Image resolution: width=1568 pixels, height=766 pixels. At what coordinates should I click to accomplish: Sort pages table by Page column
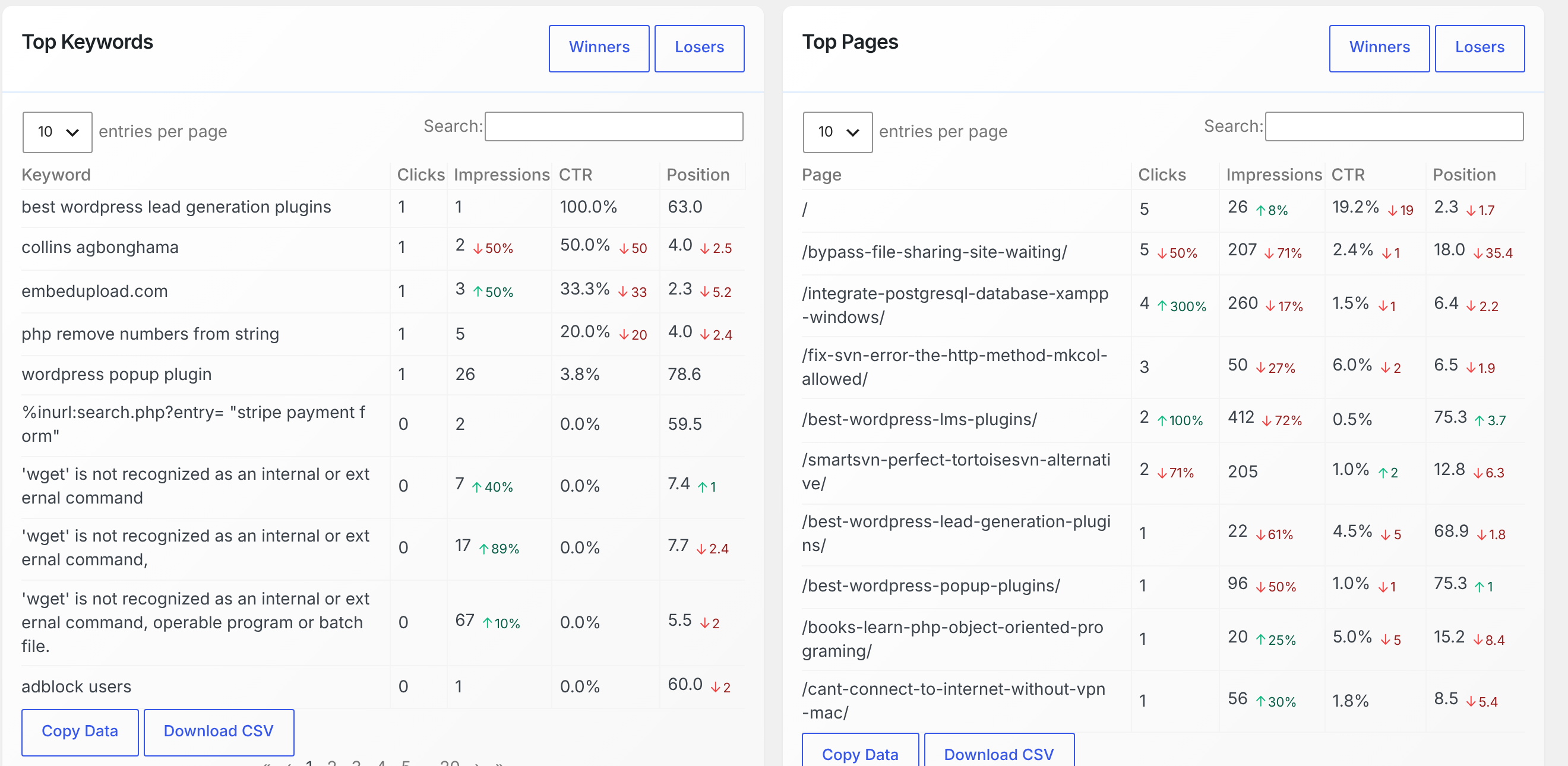pos(821,175)
